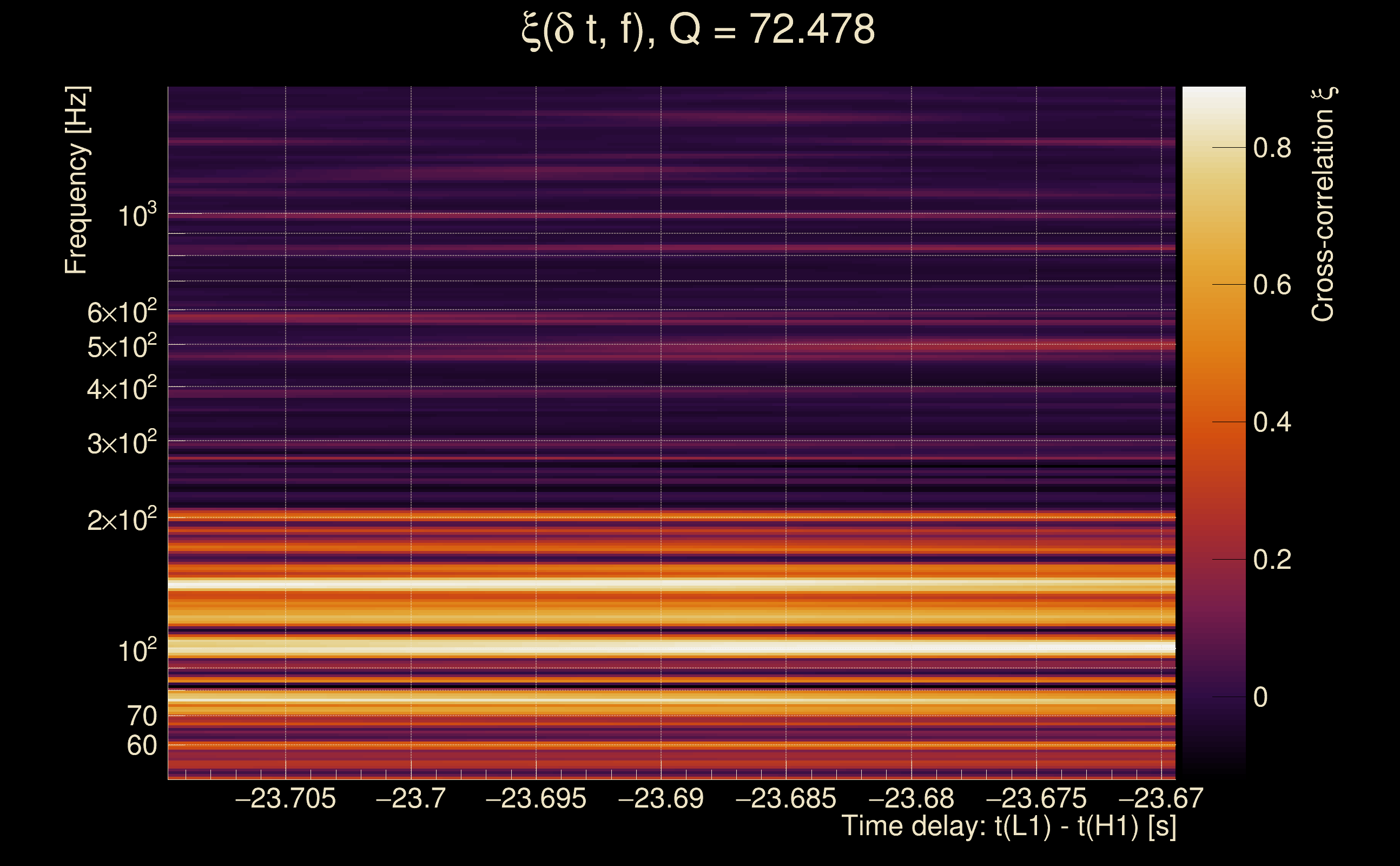Viewport: 1400px width, 866px height.
Task: Click the -23.675 x-axis tick label
Action: (1036, 798)
